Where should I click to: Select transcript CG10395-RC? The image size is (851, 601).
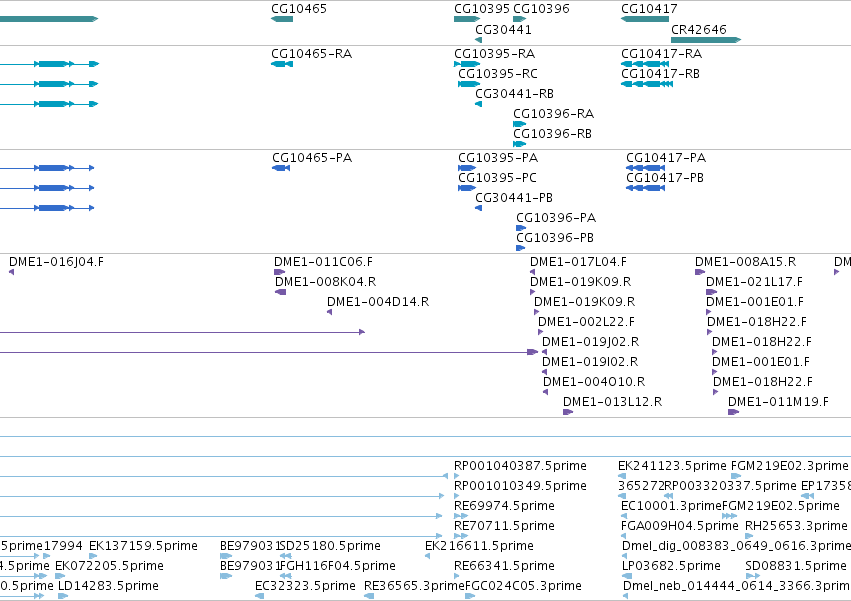coord(498,74)
